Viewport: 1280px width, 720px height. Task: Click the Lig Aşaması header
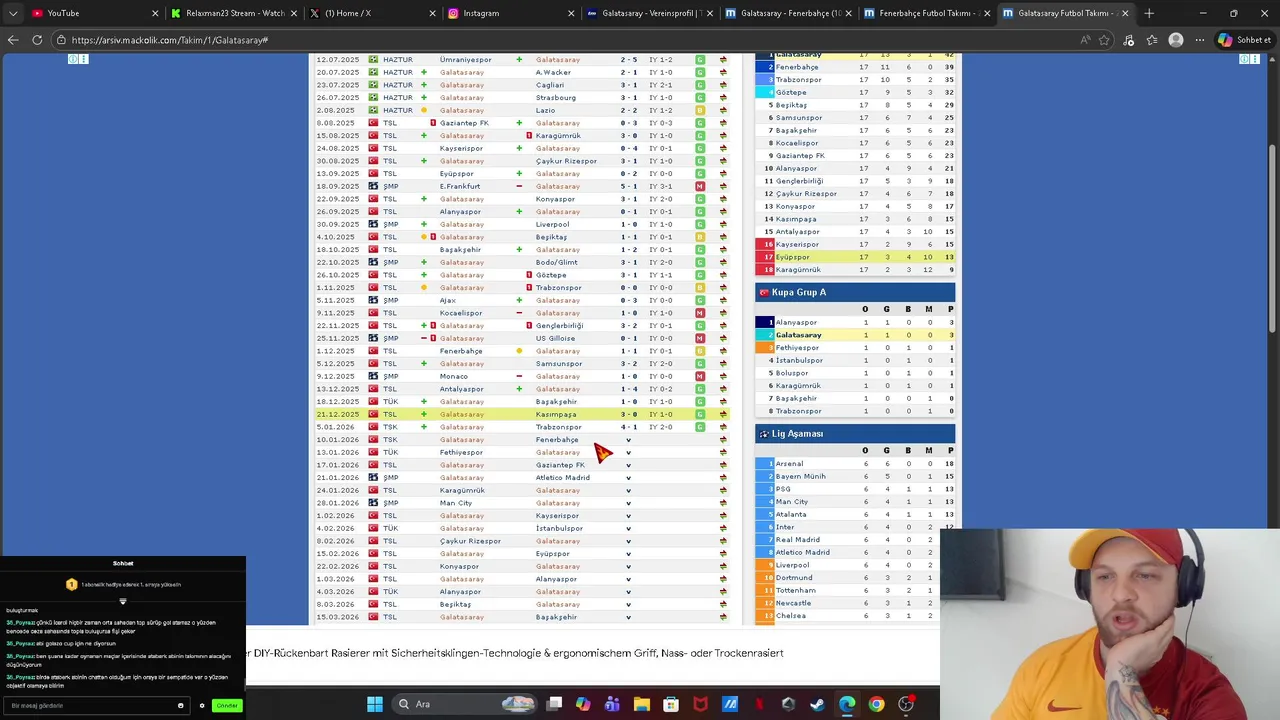coord(855,434)
